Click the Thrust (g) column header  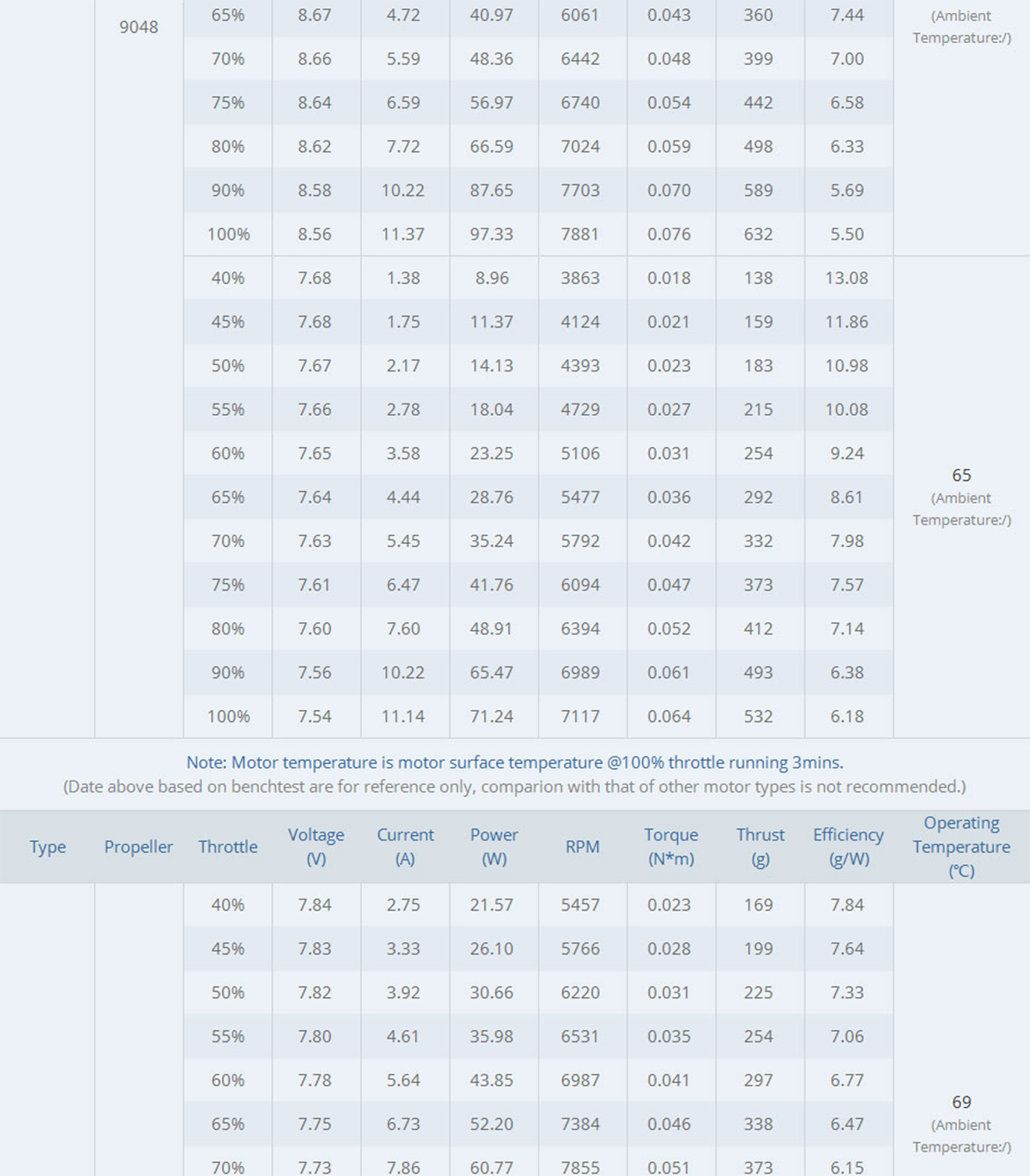coord(760,847)
